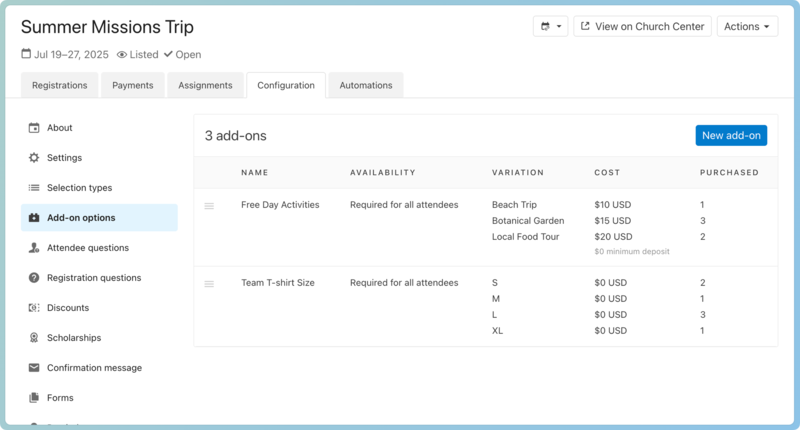Click drag handle for Team T-shirt Size

pyautogui.click(x=209, y=284)
